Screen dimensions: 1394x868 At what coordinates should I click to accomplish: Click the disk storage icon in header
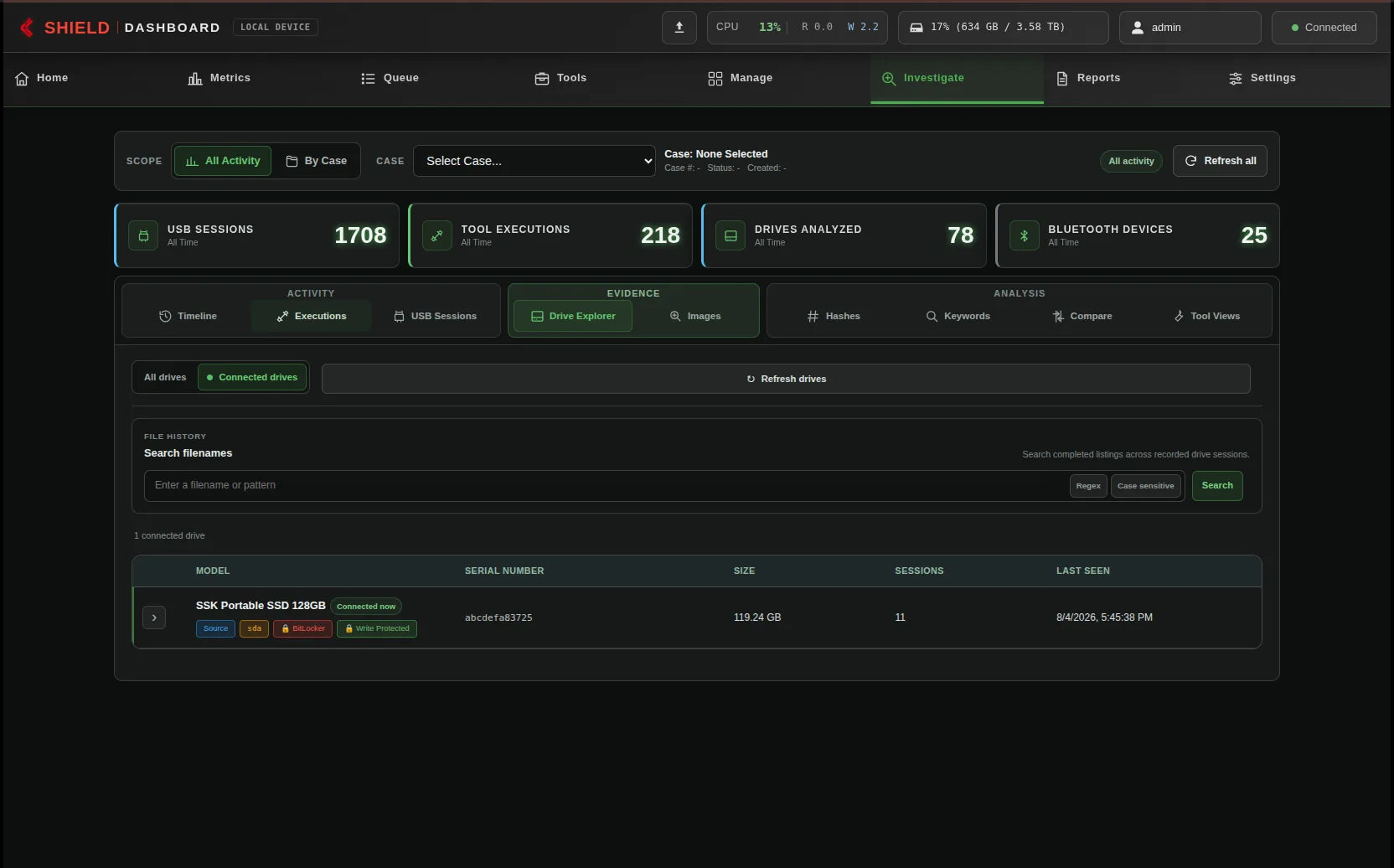[916, 28]
